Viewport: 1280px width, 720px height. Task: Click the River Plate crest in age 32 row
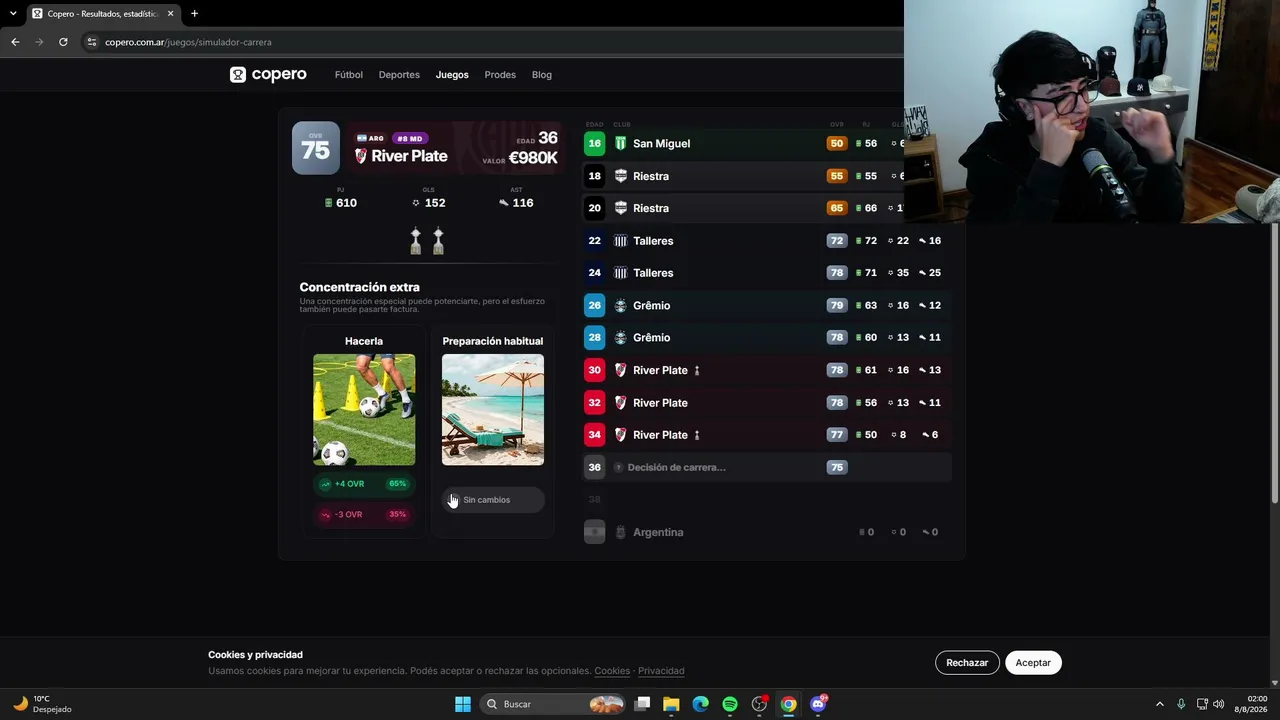tap(620, 403)
